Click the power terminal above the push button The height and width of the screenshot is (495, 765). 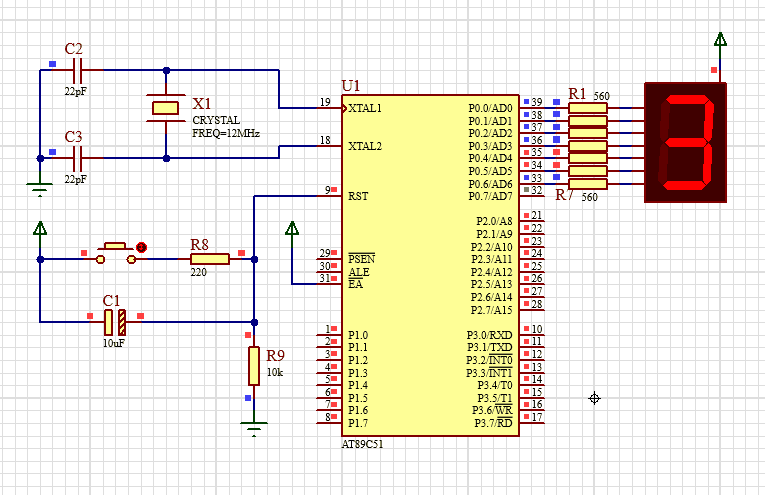(x=40, y=229)
